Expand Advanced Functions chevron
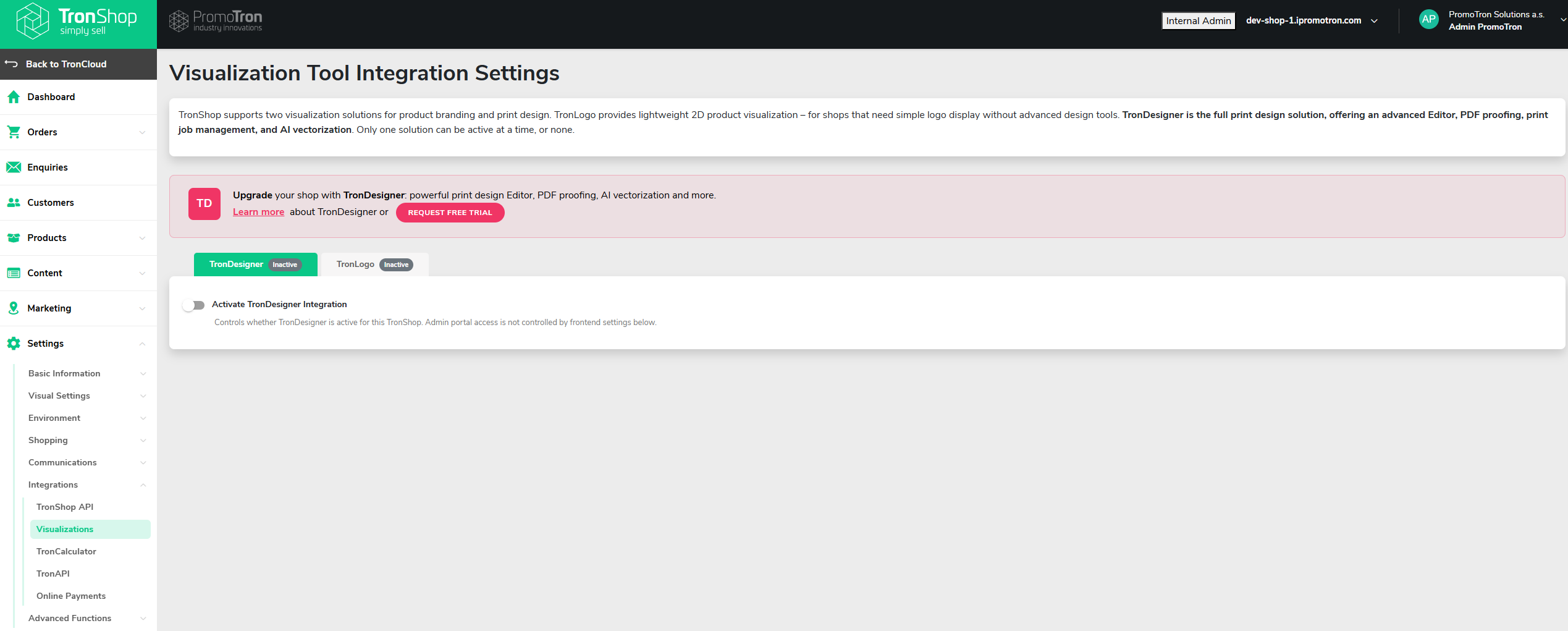 pos(143,619)
